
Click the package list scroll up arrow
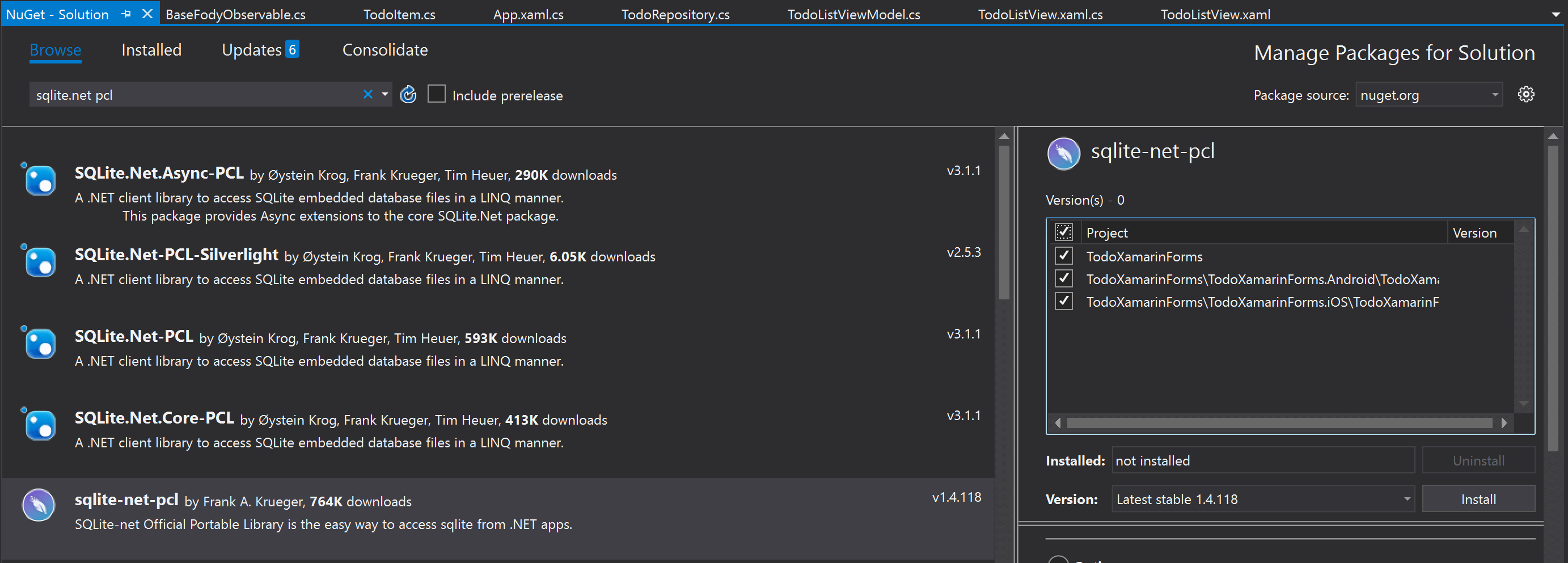(x=1004, y=136)
